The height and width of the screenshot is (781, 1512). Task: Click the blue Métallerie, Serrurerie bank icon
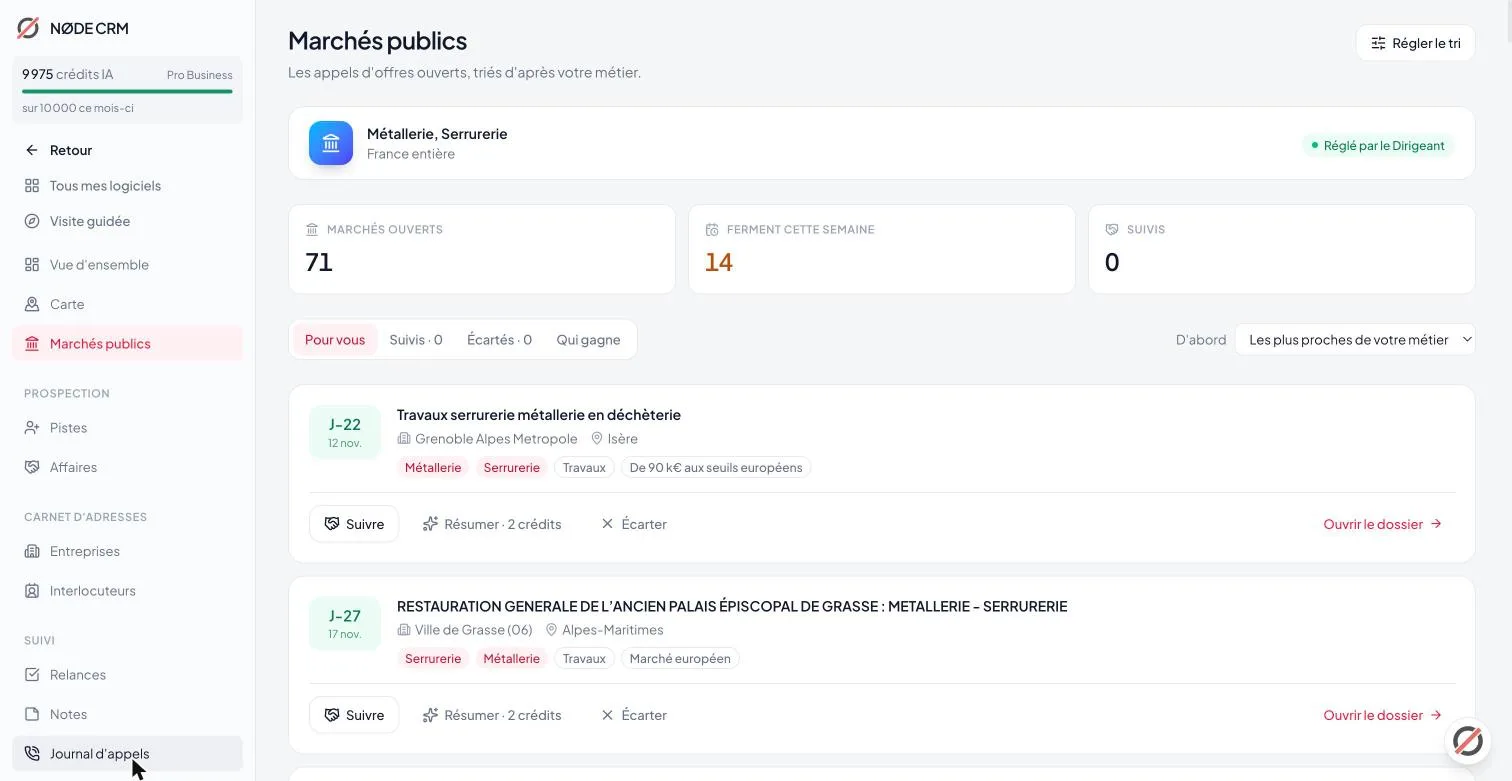[x=331, y=143]
